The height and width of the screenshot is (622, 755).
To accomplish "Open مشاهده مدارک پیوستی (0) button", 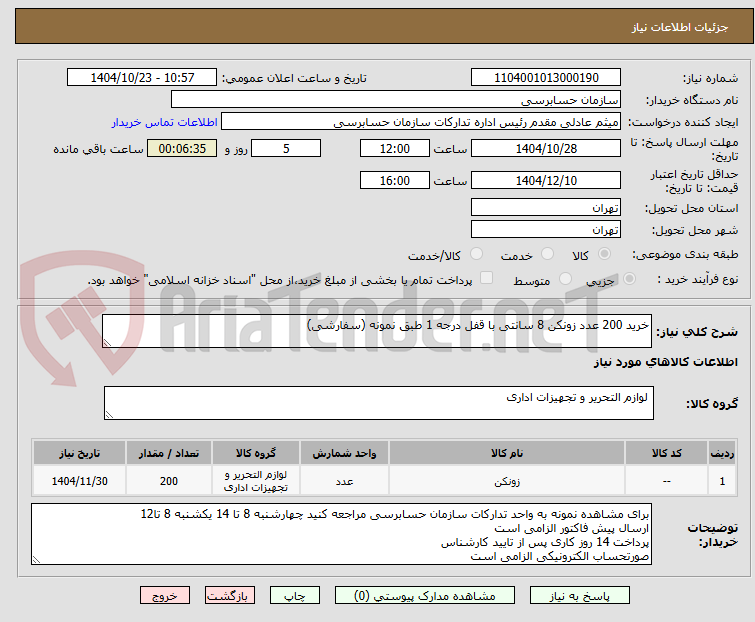I will tap(425, 596).
